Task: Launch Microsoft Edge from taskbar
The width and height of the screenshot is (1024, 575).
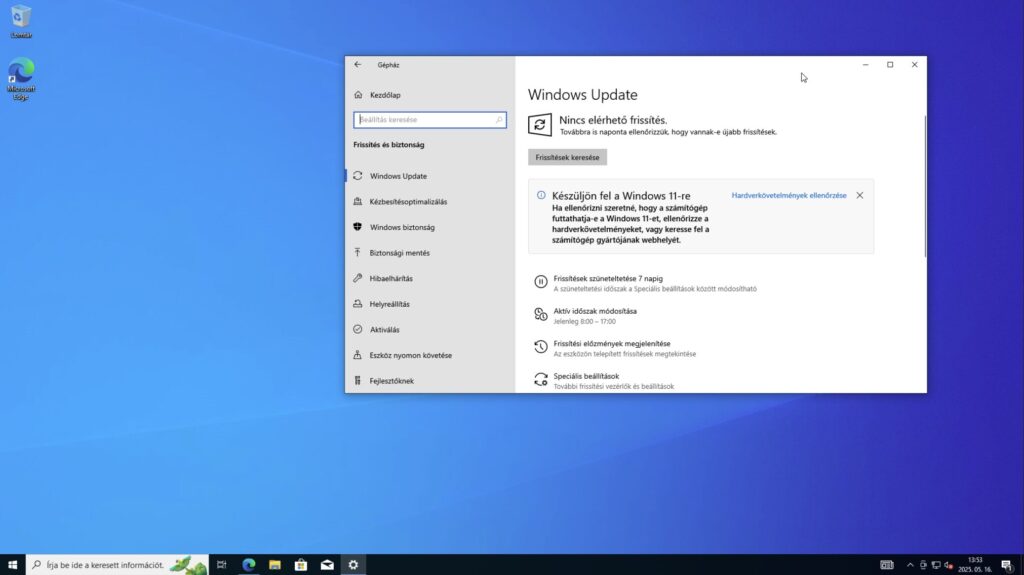Action: pyautogui.click(x=248, y=565)
